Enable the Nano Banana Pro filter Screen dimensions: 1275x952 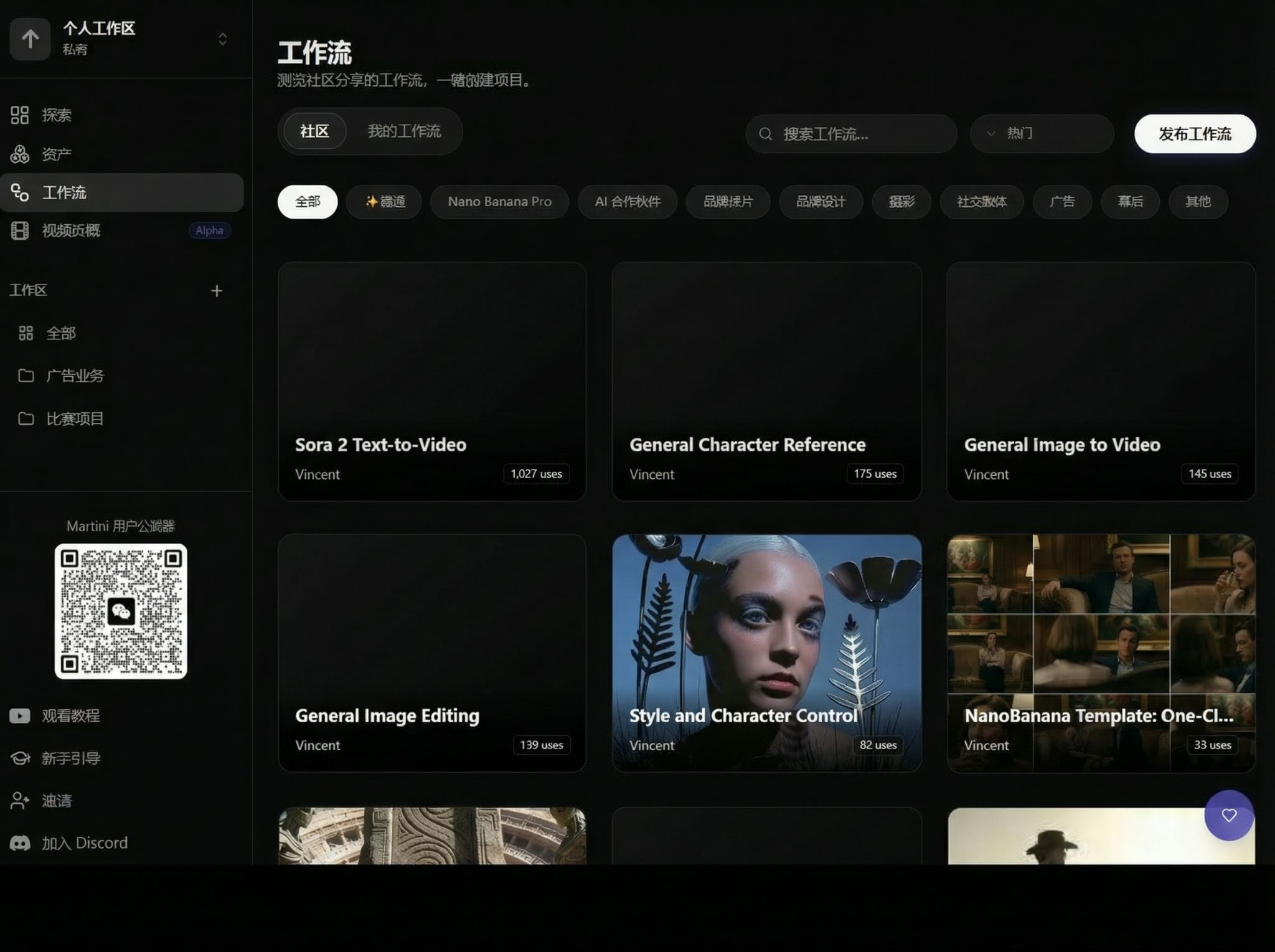click(x=499, y=202)
